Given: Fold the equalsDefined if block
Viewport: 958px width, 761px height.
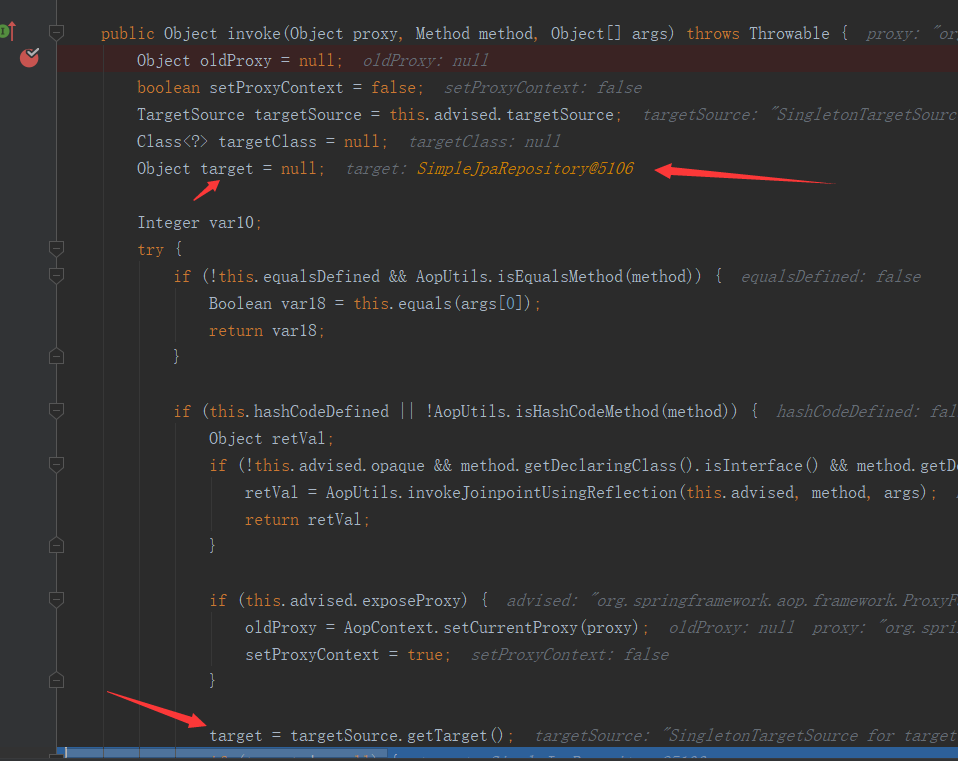Looking at the screenshot, I should pos(56,276).
